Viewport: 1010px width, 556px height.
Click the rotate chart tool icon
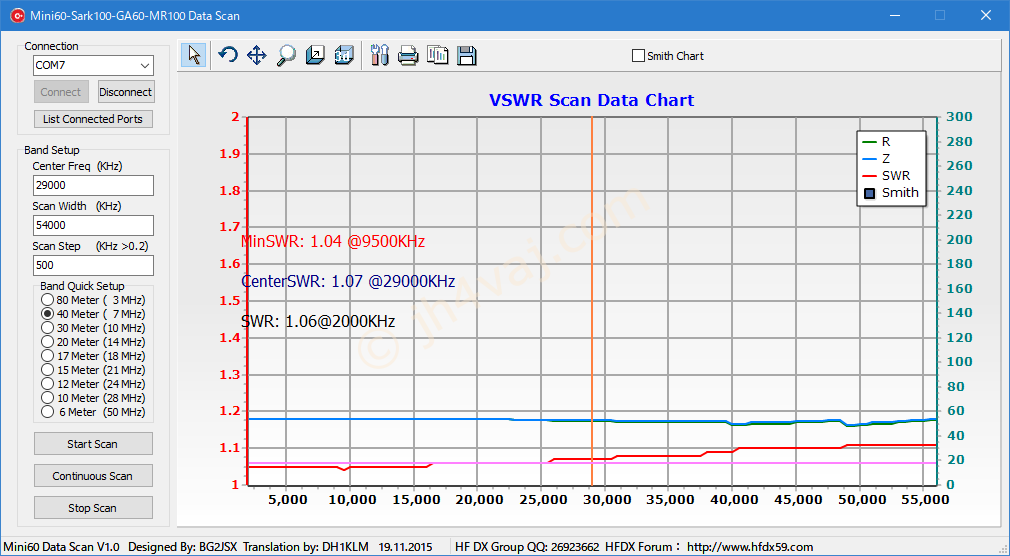tap(227, 55)
